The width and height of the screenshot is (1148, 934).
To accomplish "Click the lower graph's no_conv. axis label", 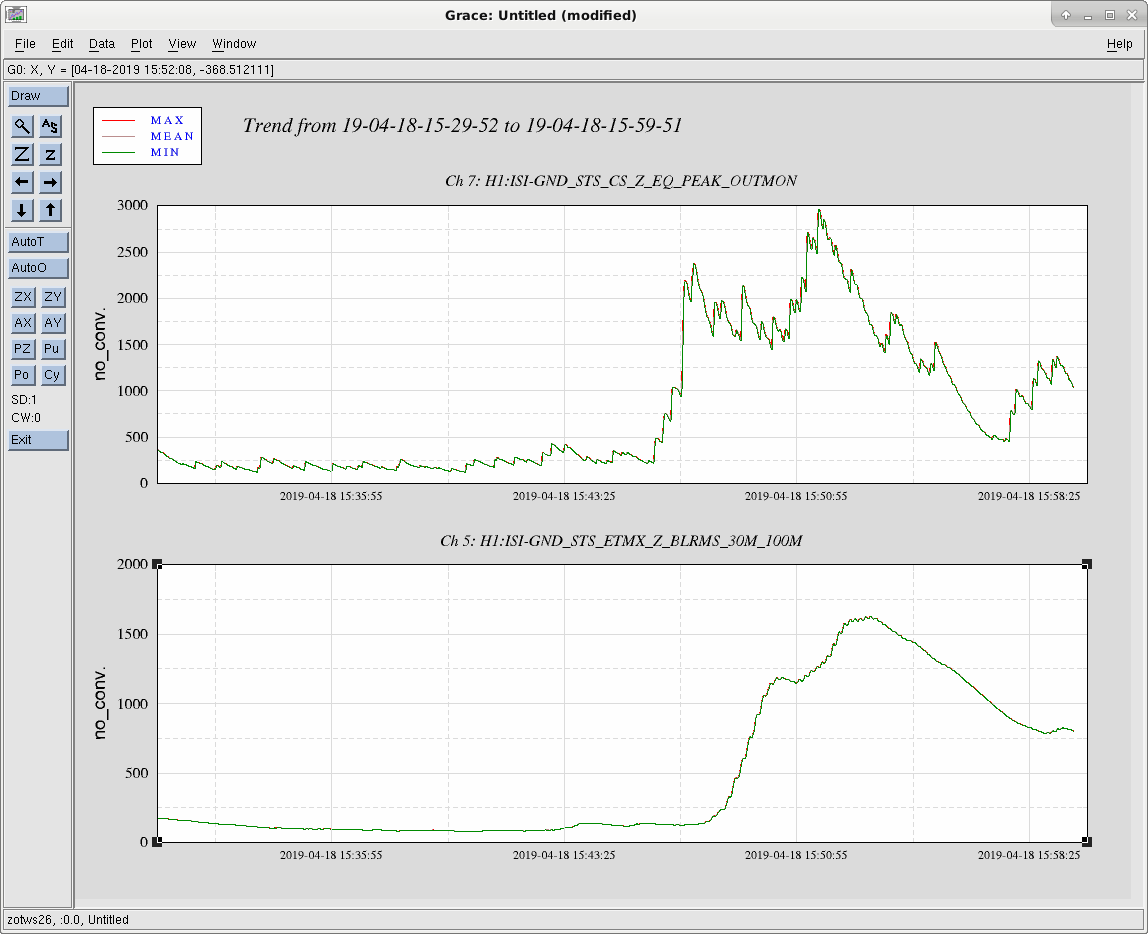I will [100, 703].
